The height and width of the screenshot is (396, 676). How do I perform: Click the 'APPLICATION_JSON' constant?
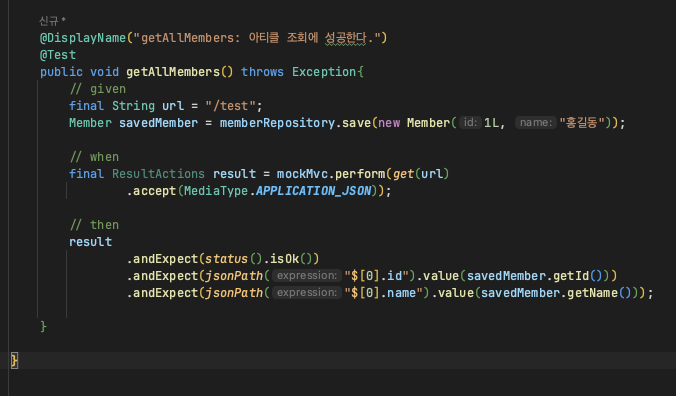pos(313,191)
